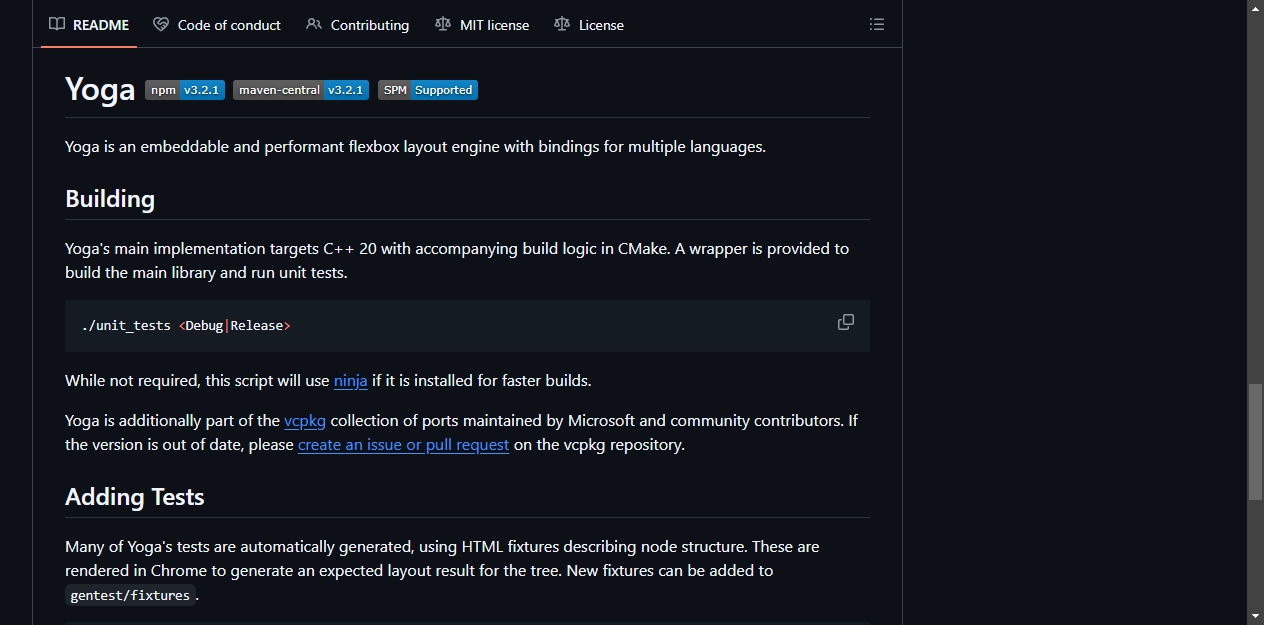The height and width of the screenshot is (625, 1264).
Task: Click the Yoga heading
Action: (x=100, y=89)
